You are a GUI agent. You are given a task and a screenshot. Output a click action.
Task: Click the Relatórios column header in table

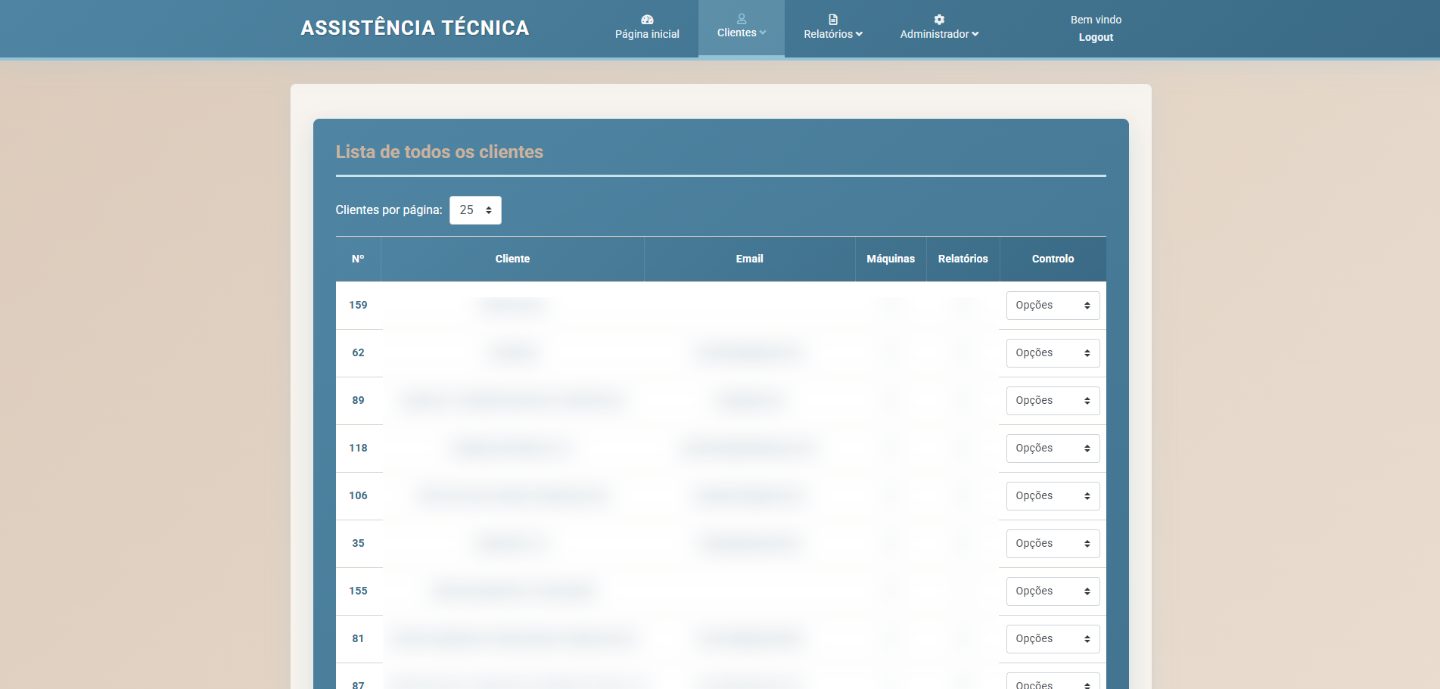point(963,259)
